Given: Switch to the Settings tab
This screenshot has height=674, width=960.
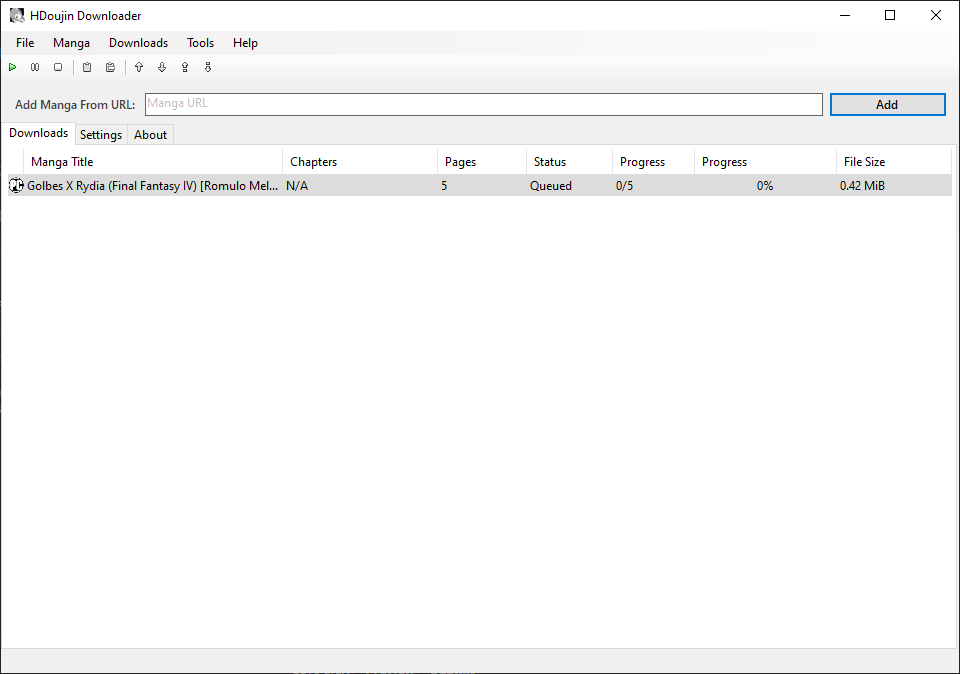Looking at the screenshot, I should point(101,135).
